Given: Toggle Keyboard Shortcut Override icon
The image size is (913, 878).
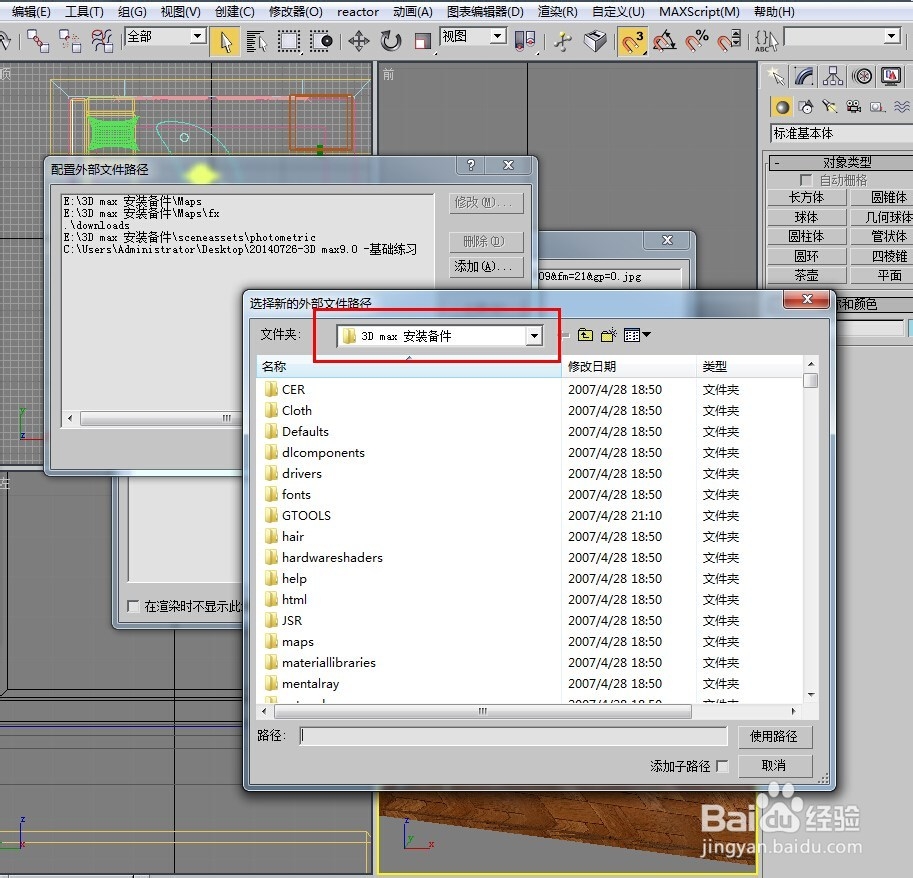Looking at the screenshot, I should [595, 41].
